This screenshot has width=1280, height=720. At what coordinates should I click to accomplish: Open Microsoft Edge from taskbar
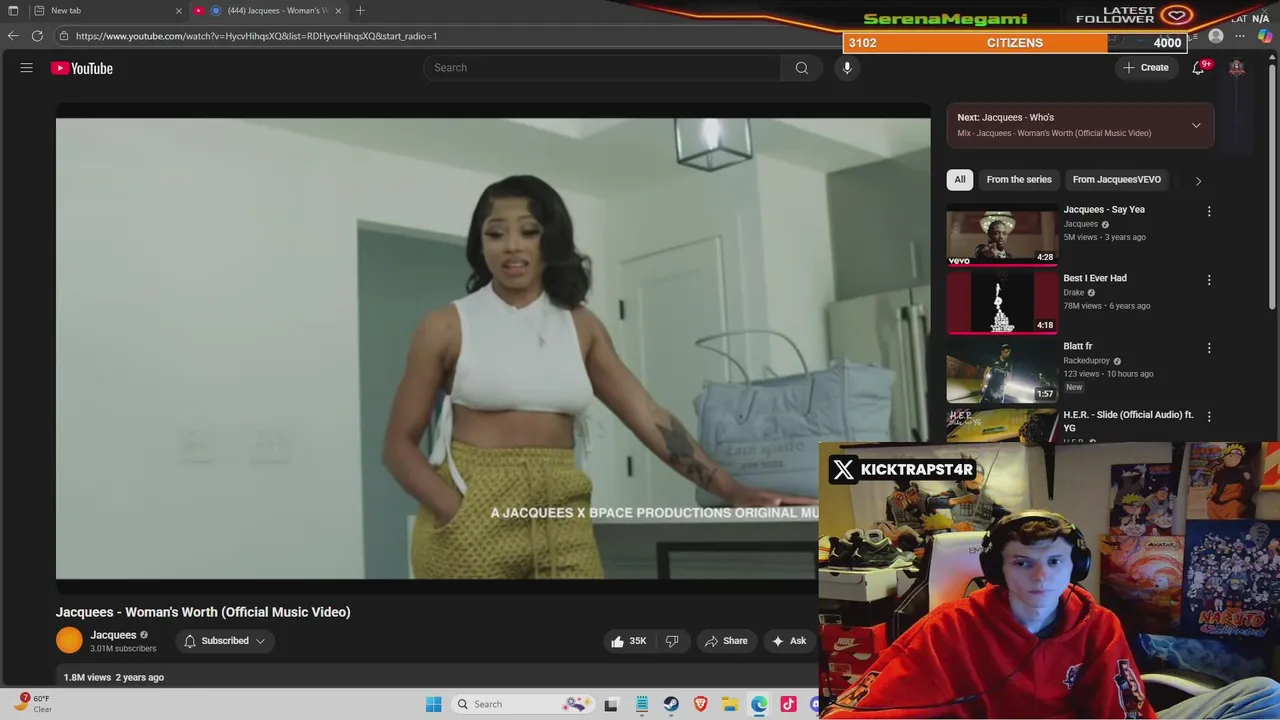[760, 704]
